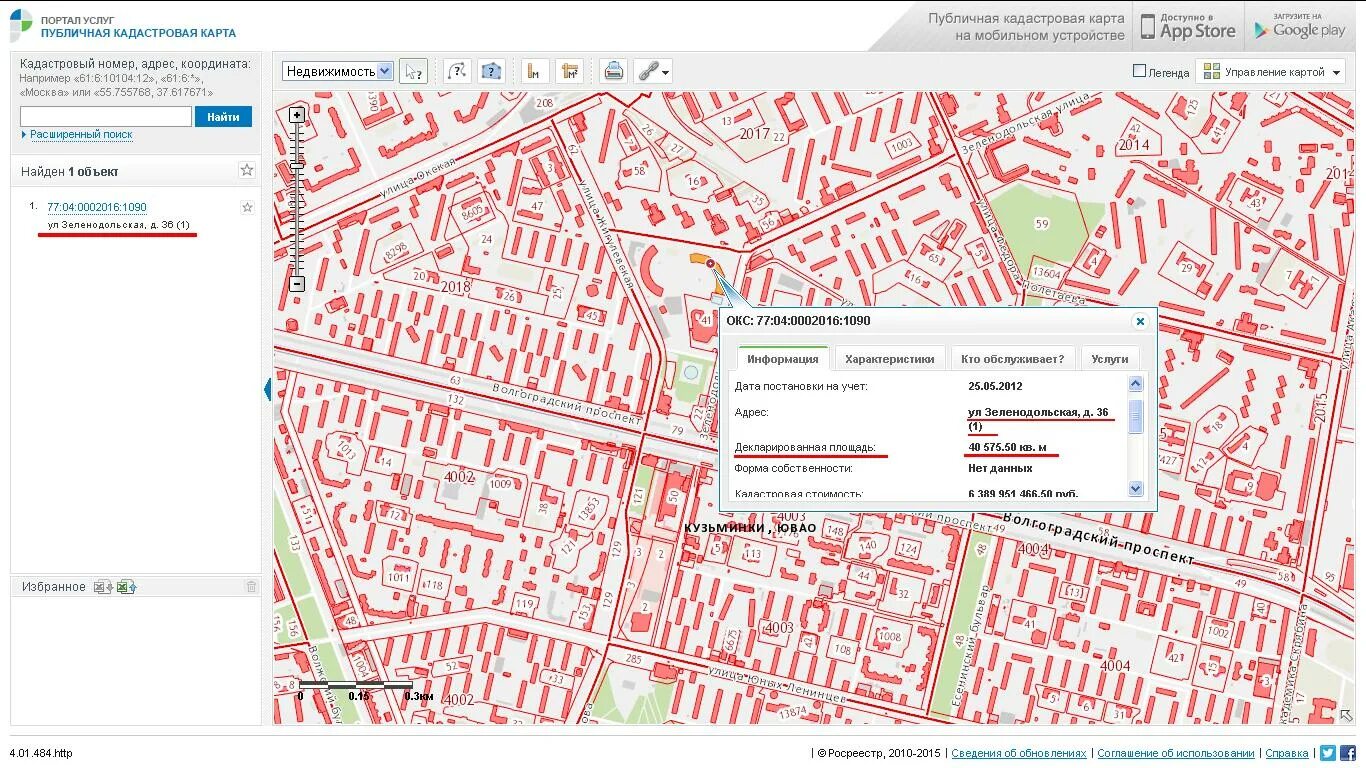Viewport: 1366px width, 768px height.
Task: Click the Портал услуг logo
Action: click(x=22, y=25)
